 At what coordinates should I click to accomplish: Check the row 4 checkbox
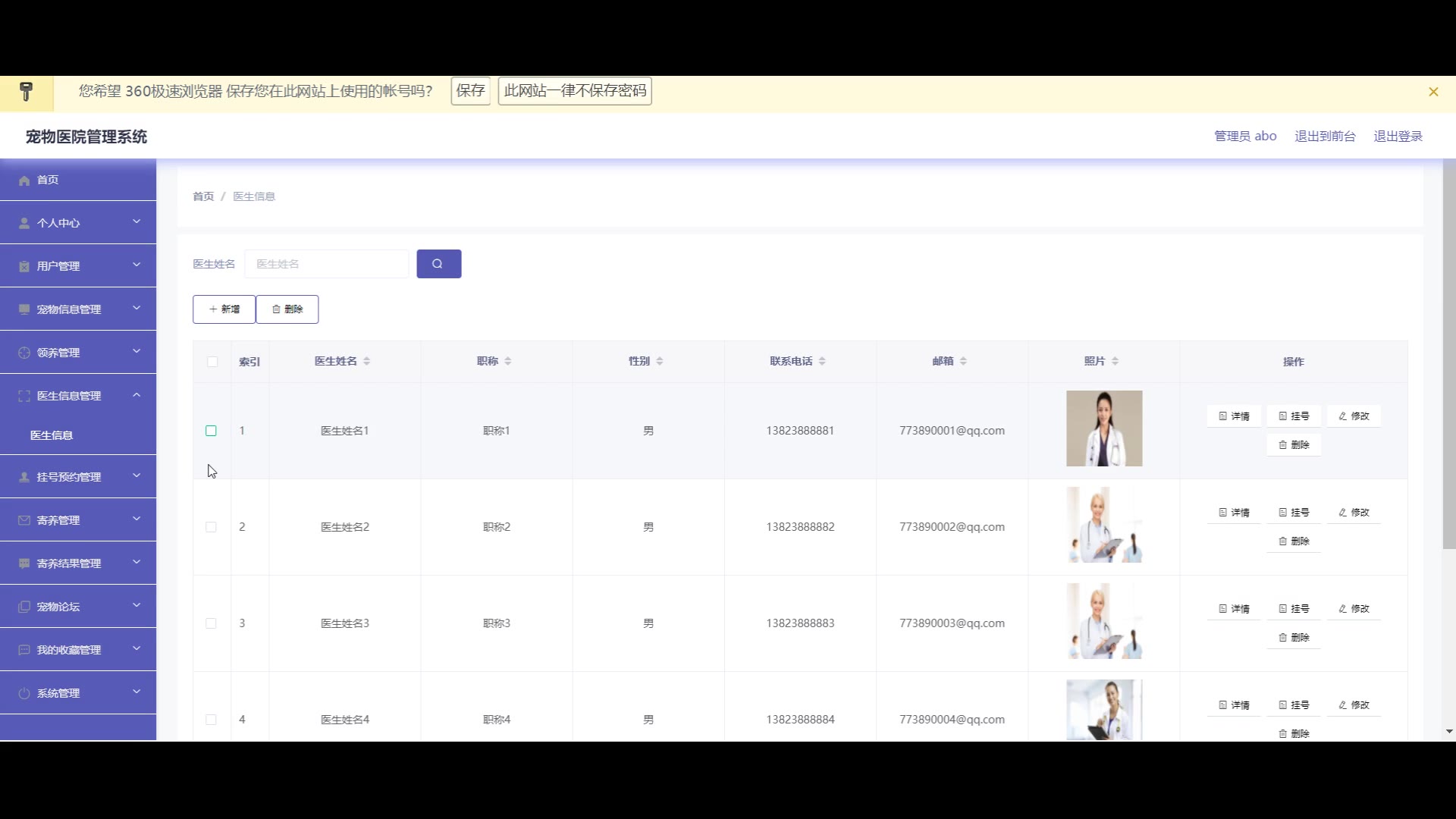click(x=211, y=720)
